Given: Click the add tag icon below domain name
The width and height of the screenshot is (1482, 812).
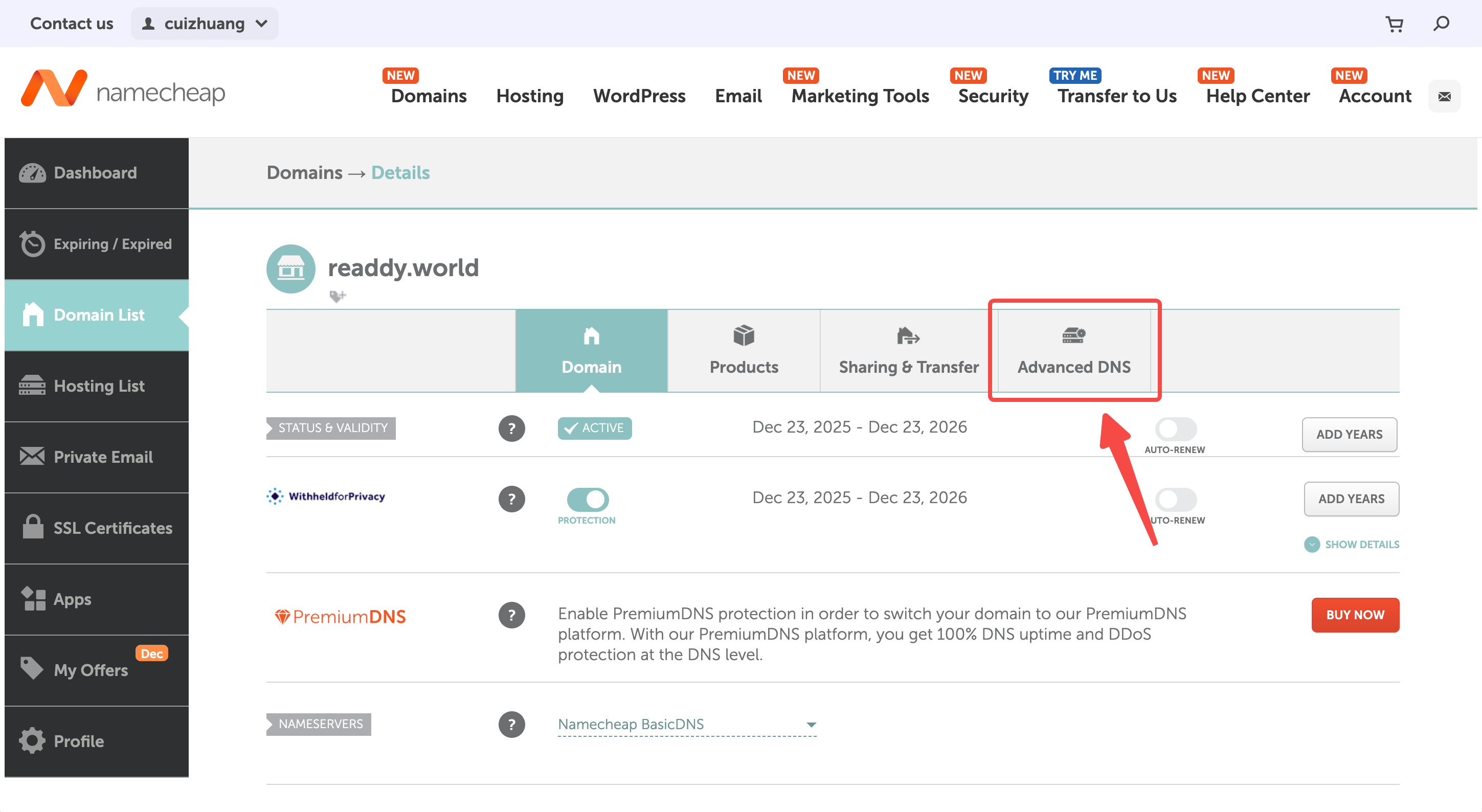Looking at the screenshot, I should (x=337, y=296).
